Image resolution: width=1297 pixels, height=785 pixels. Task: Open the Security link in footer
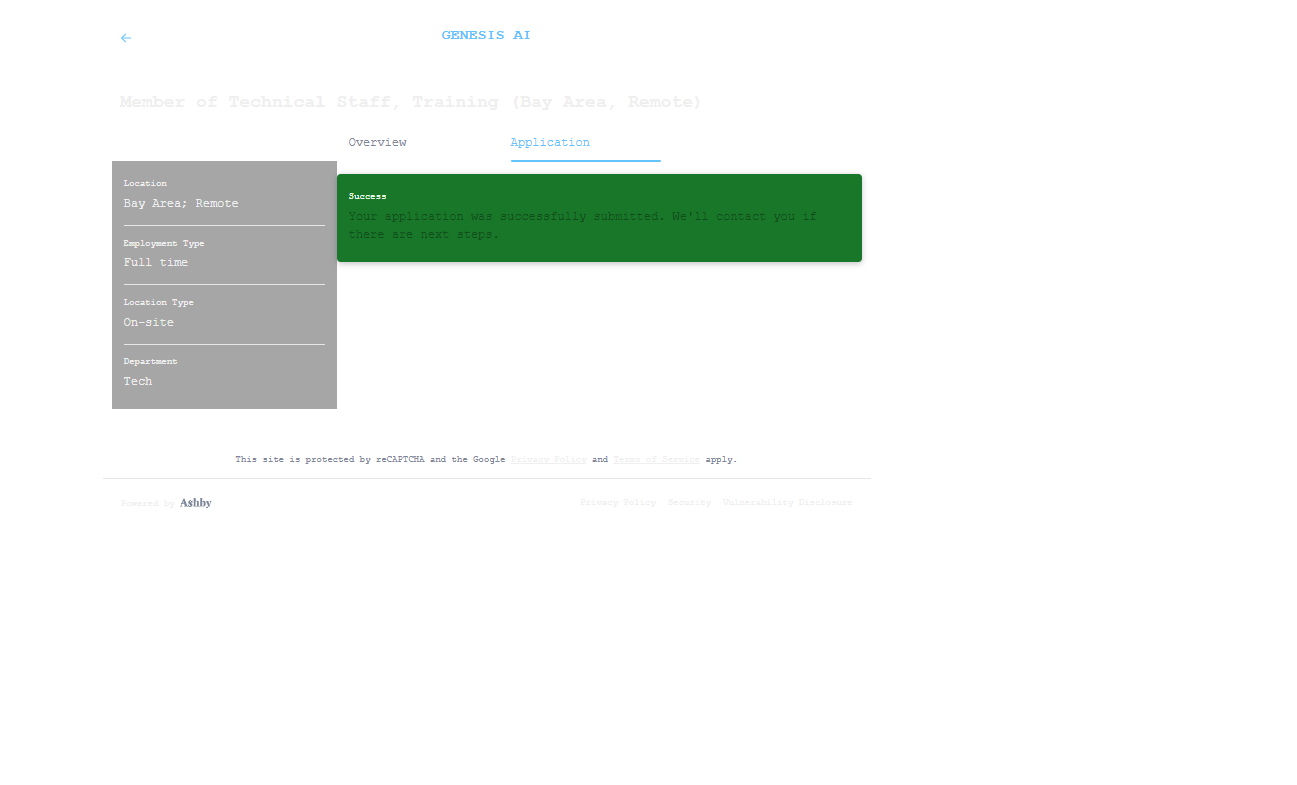click(x=689, y=503)
